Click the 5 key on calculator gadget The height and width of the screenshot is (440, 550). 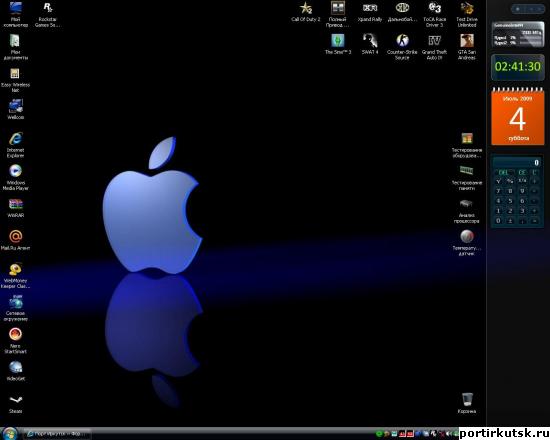point(510,201)
